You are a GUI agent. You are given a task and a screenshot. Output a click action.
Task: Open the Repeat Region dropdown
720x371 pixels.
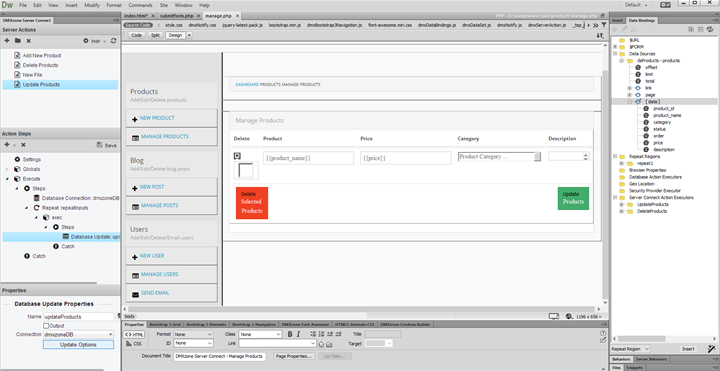(x=630, y=349)
